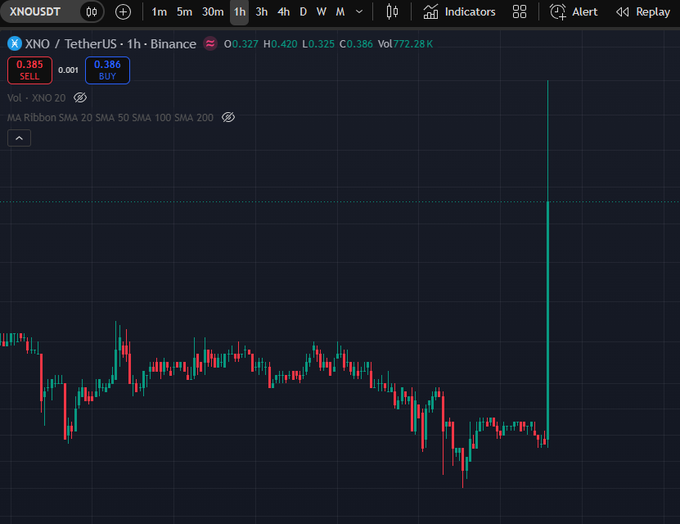Click the compare symbols icon
This screenshot has height=524, width=680.
(x=92, y=12)
